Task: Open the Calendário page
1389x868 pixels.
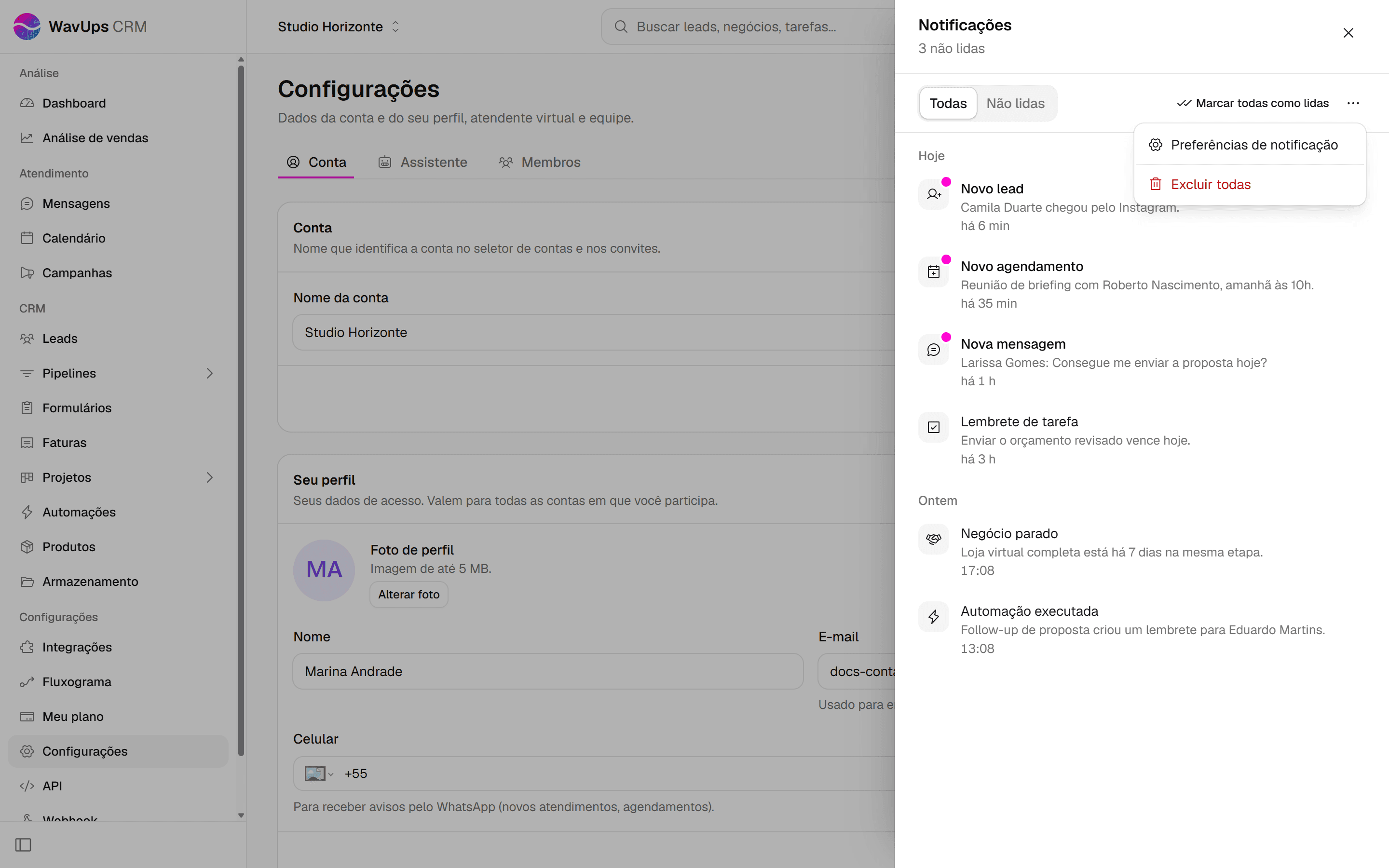Action: click(118, 238)
